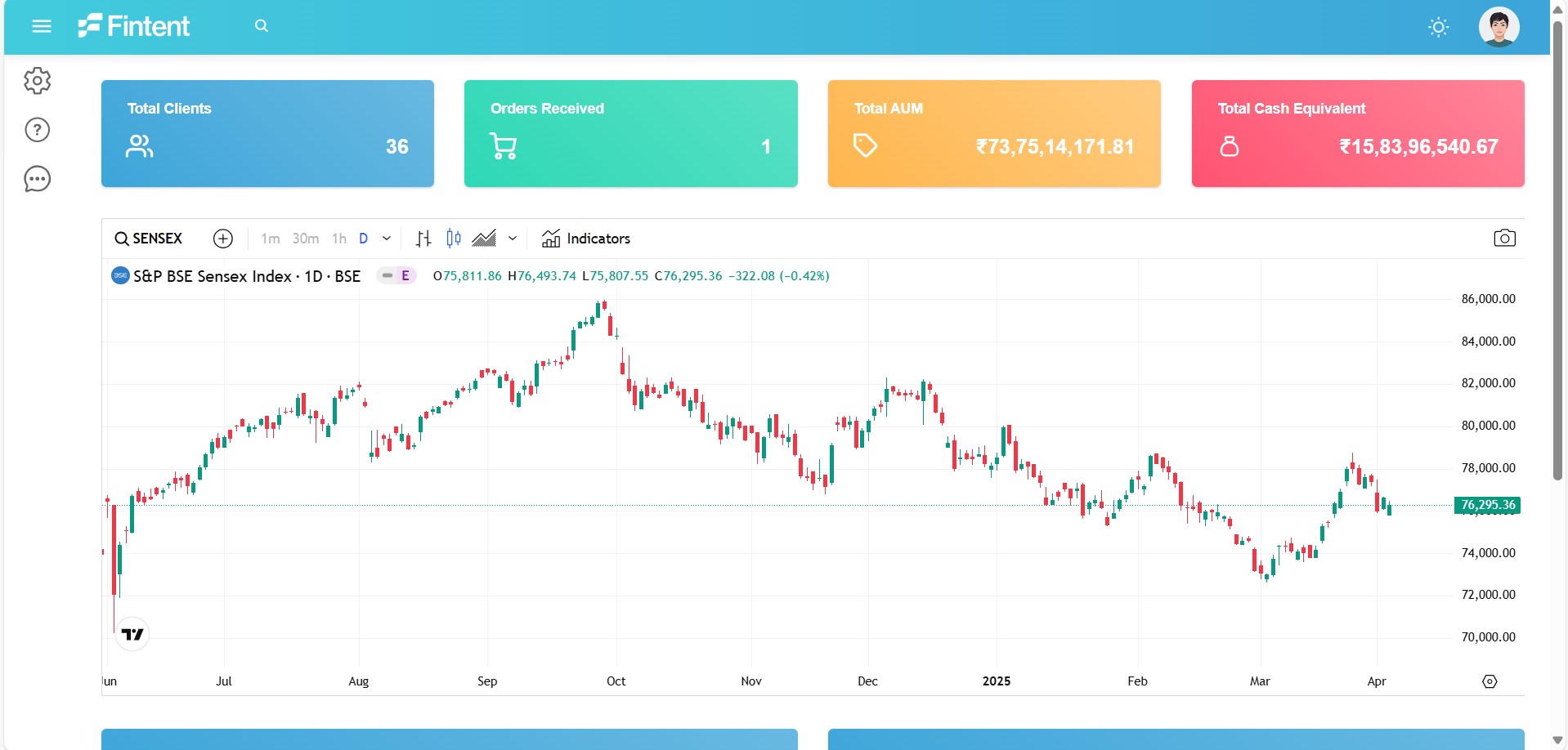Switch to bars chart style
The width and height of the screenshot is (1568, 750).
click(x=423, y=239)
